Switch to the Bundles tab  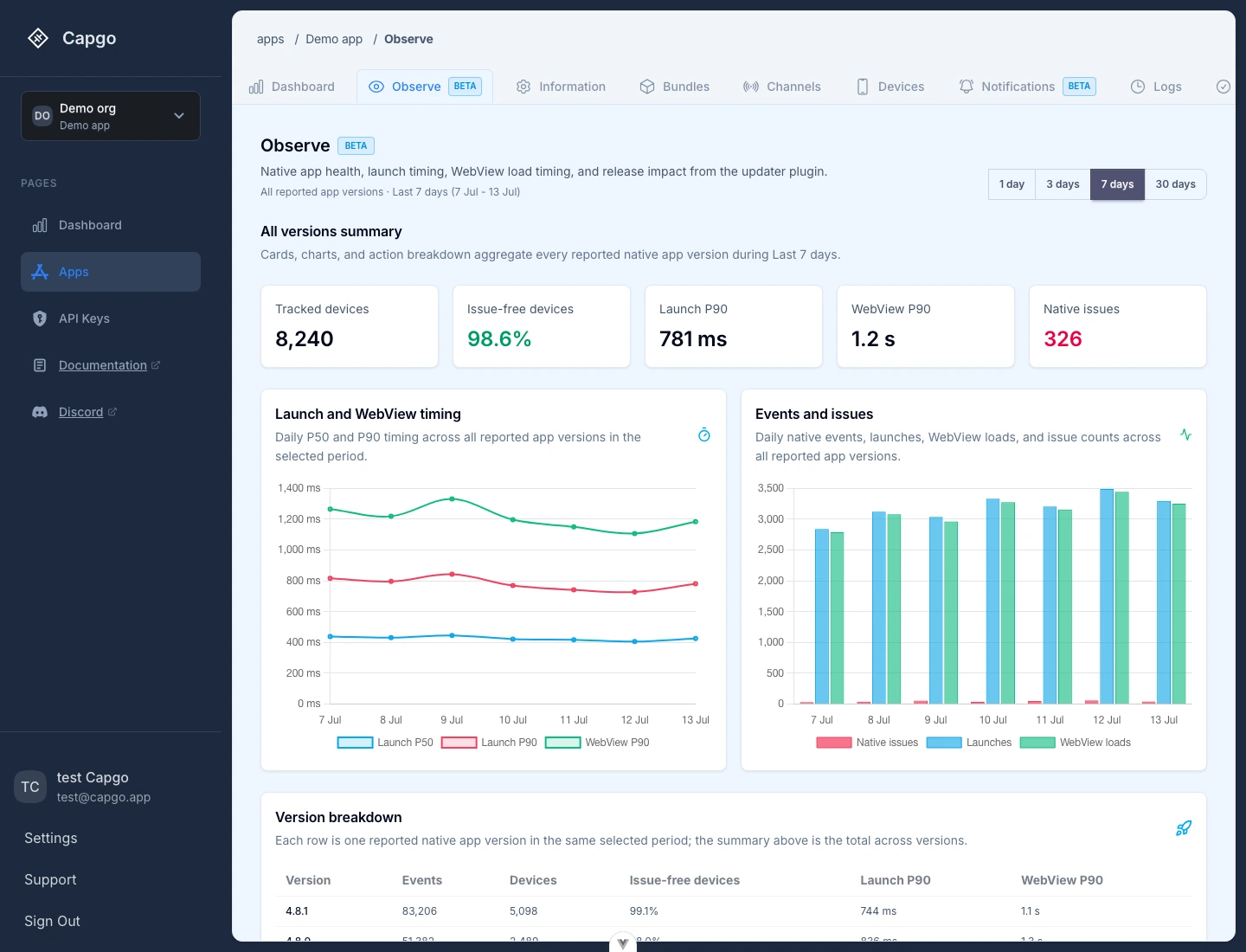point(675,87)
